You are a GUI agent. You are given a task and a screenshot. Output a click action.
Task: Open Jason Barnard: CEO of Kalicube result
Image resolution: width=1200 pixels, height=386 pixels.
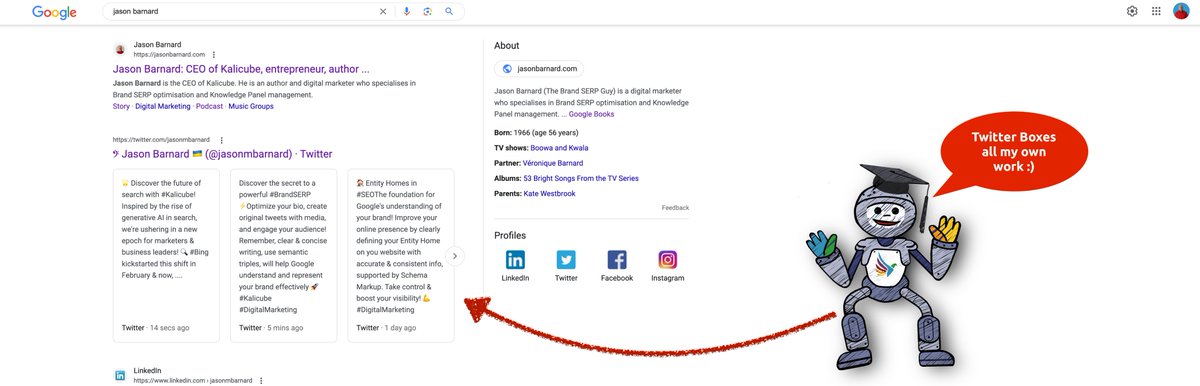(241, 69)
